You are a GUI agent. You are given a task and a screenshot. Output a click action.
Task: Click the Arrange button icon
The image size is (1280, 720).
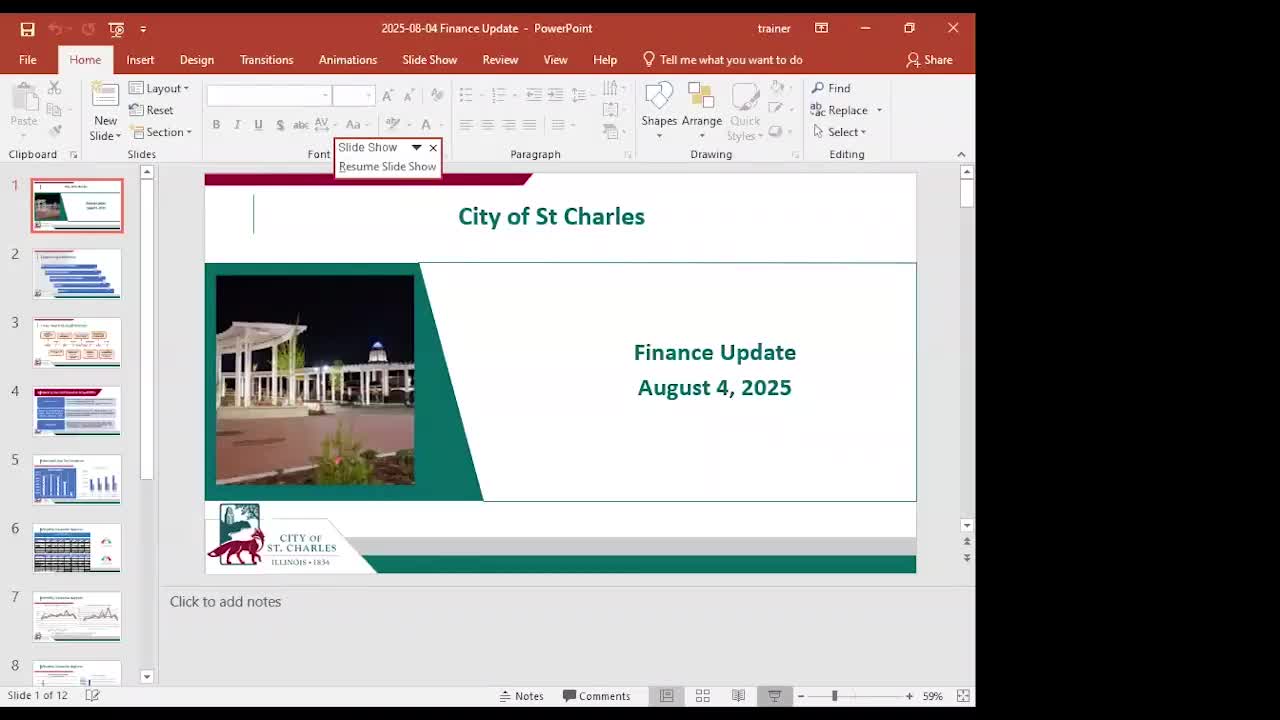(701, 98)
